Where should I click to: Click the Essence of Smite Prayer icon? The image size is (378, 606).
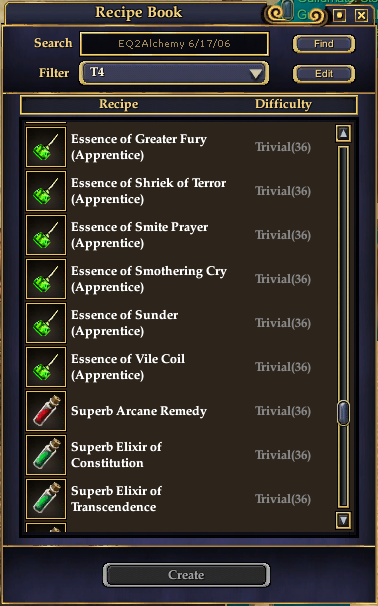point(46,235)
